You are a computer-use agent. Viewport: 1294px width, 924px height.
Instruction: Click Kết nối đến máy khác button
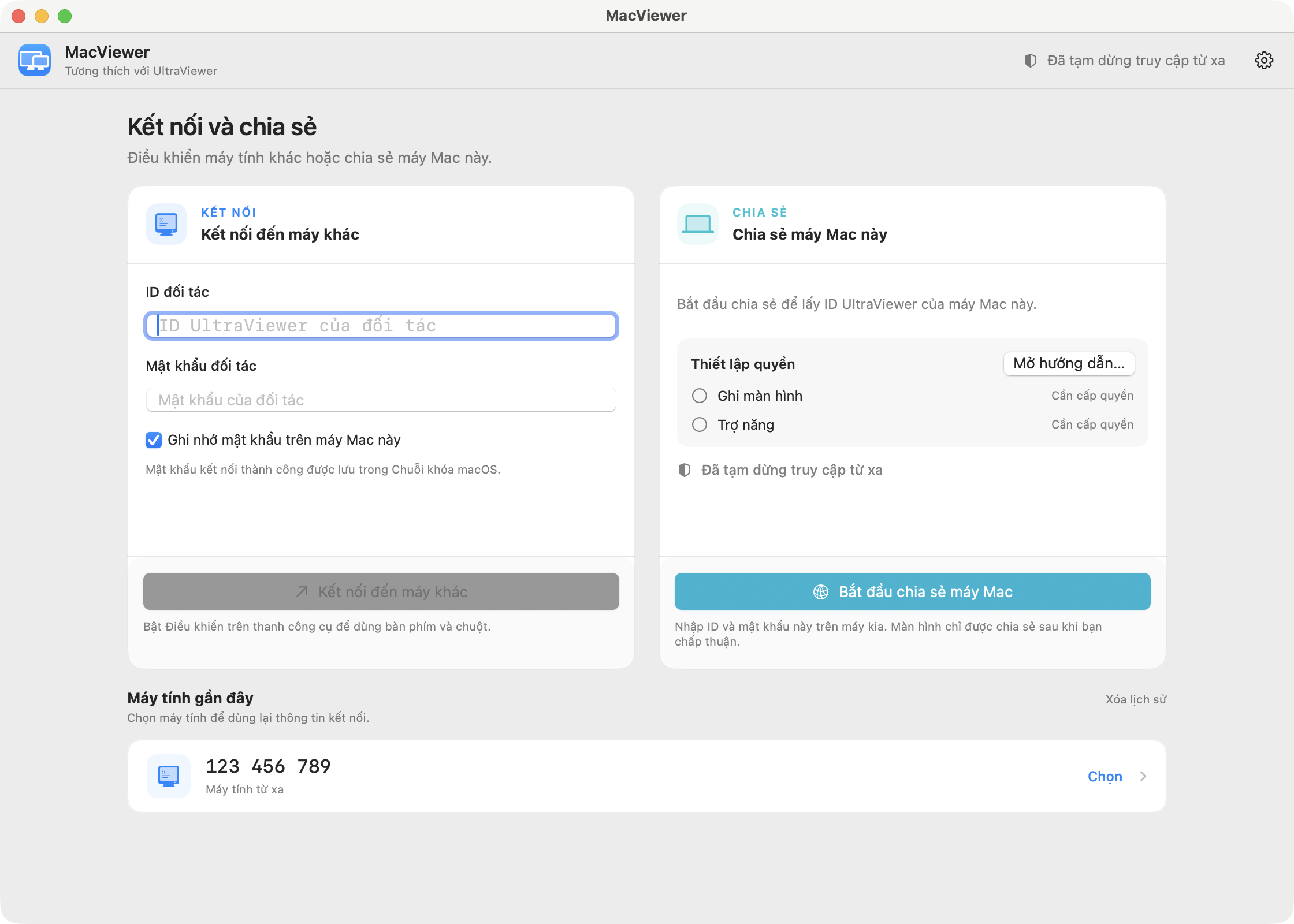(x=381, y=591)
